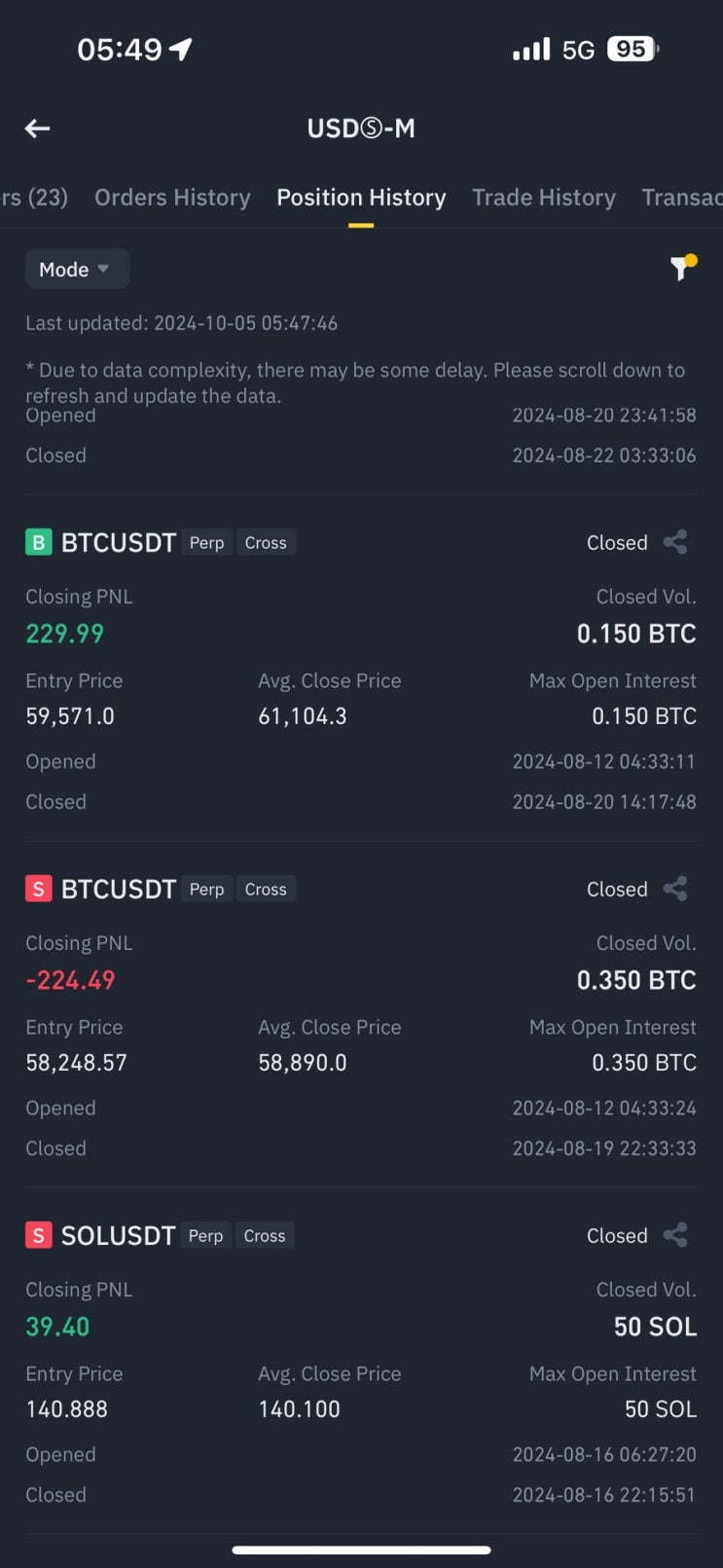Share the SOLUSDT closed position

(x=675, y=1235)
